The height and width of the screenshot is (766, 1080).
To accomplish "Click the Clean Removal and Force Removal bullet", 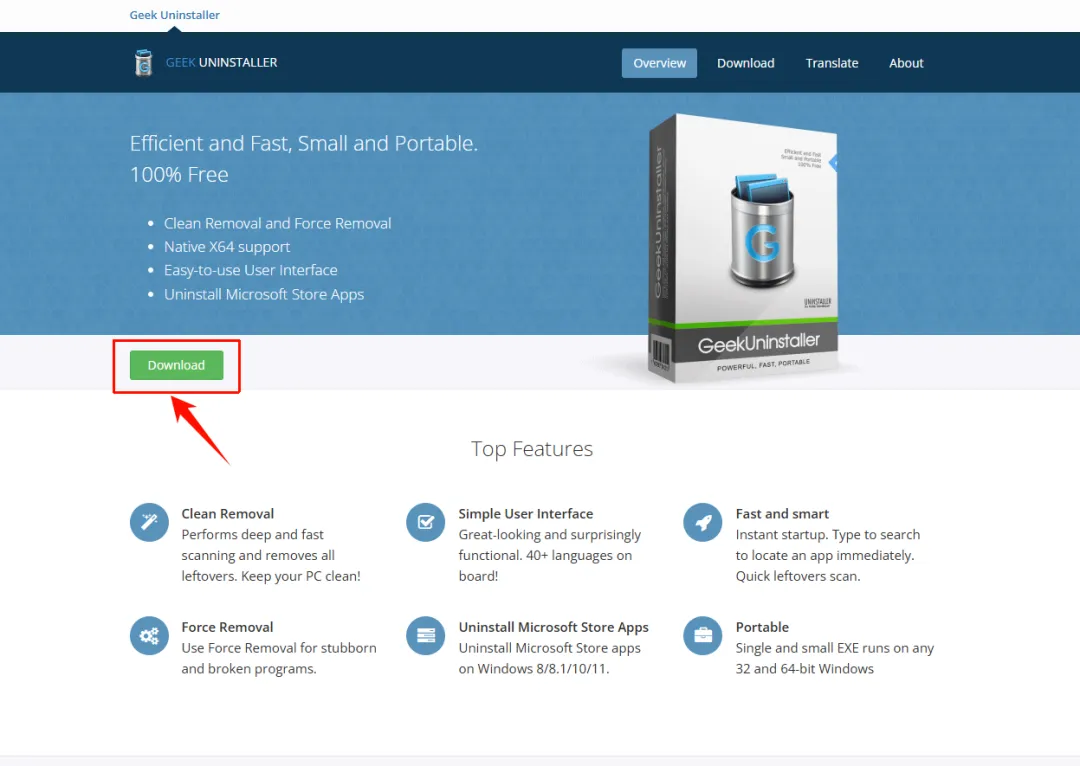I will 278,223.
